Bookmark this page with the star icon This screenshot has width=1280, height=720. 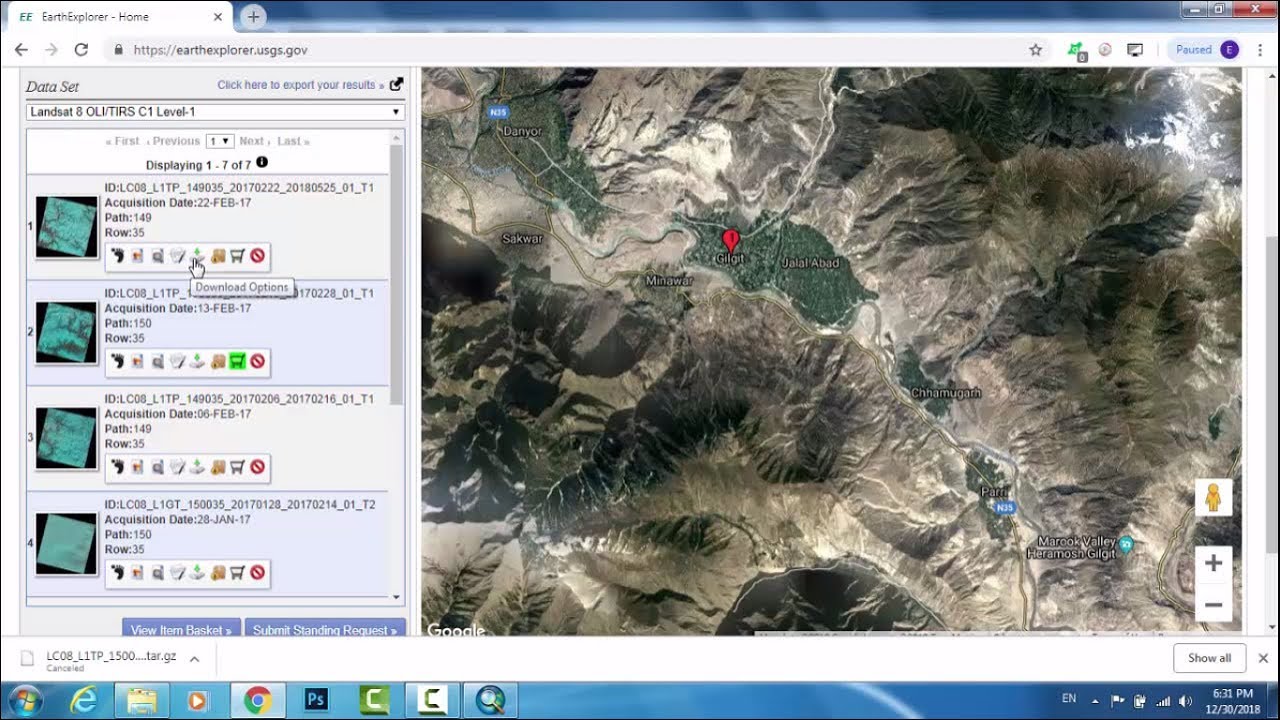(x=1036, y=50)
